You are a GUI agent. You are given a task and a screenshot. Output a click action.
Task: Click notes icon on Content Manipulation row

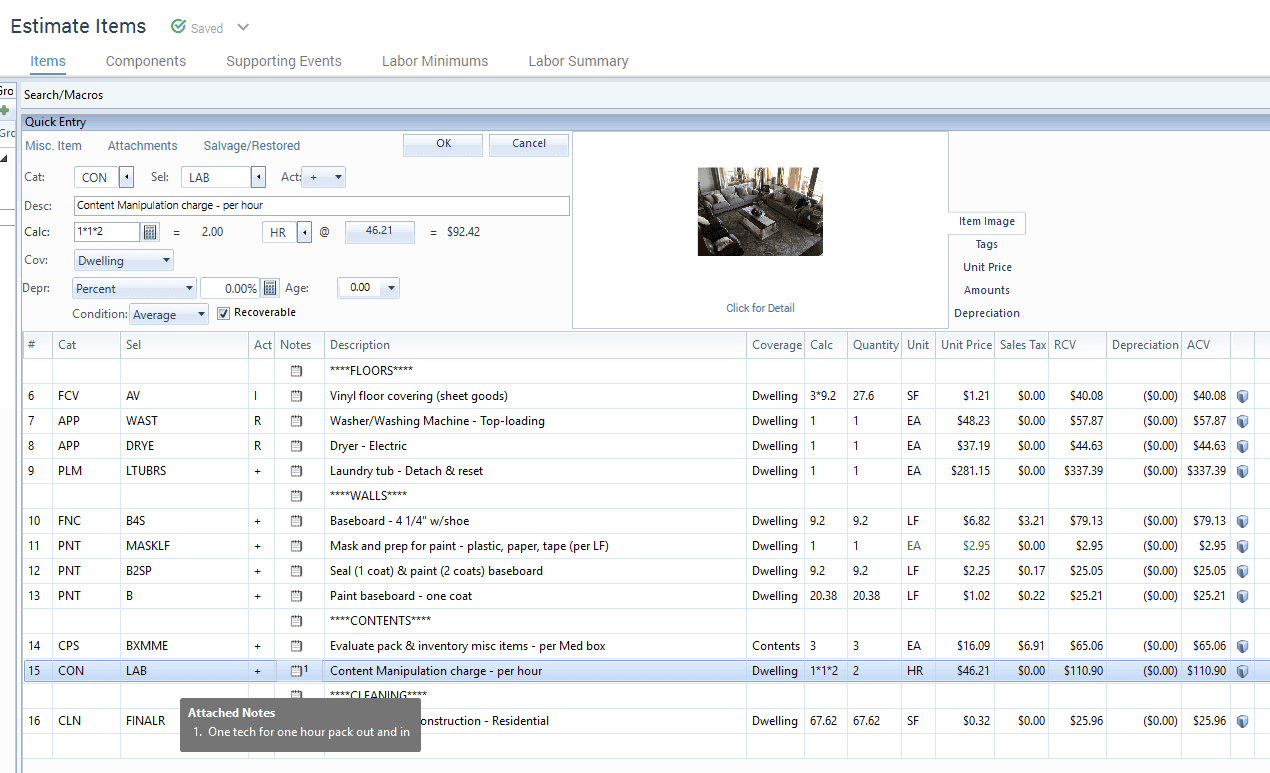click(x=296, y=671)
